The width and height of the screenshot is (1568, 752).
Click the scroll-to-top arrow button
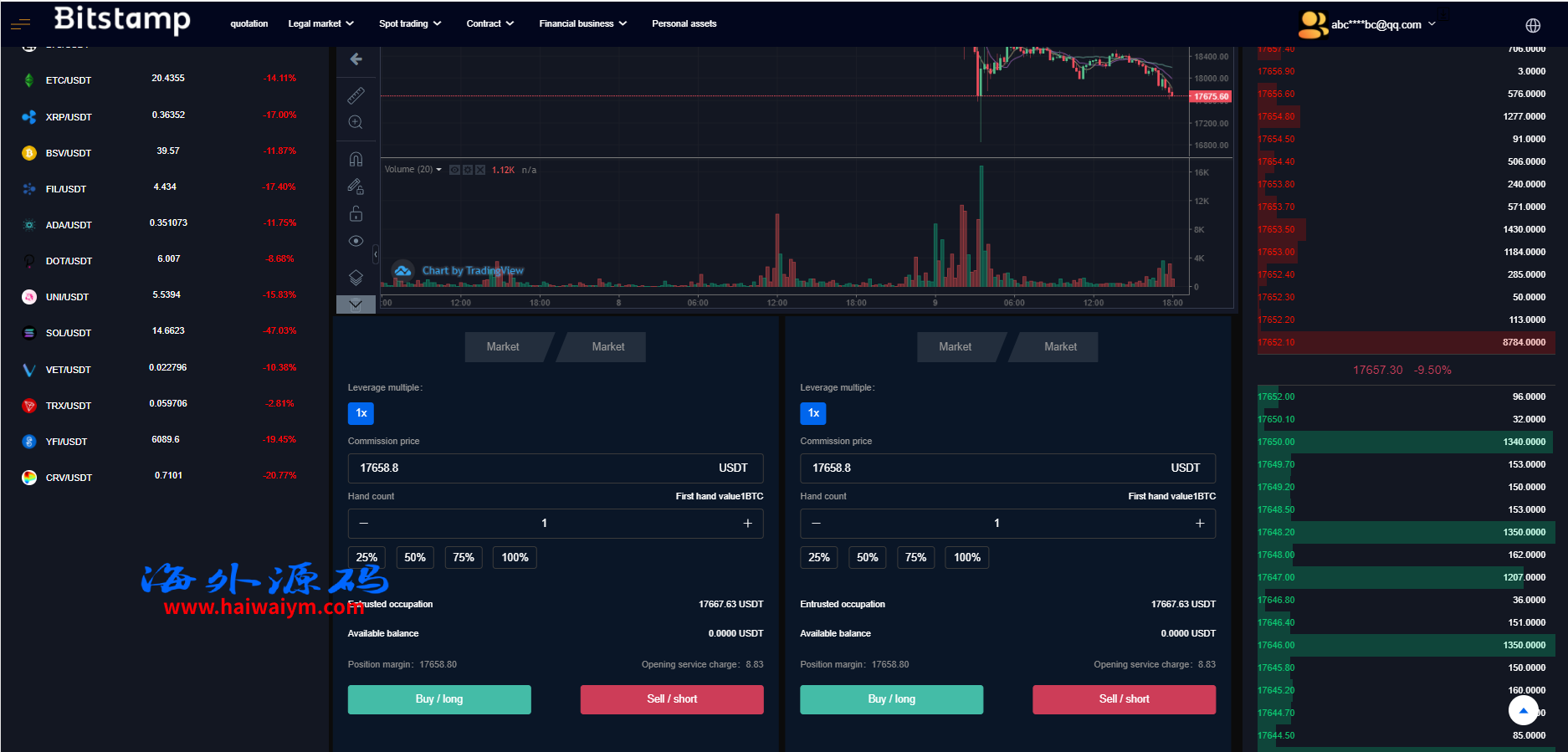tap(1523, 710)
